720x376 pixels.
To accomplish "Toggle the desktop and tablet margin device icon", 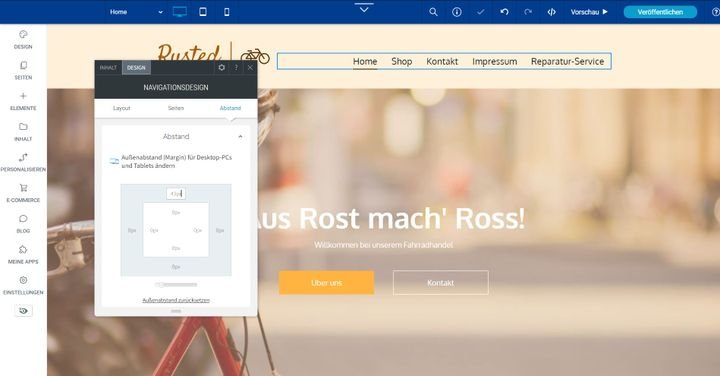I will 114,161.
